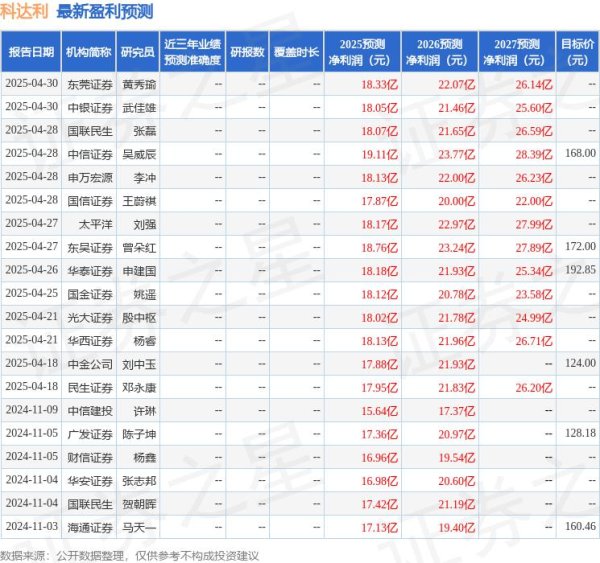Click analyst name 许琳
600x563 pixels.
tap(145, 411)
